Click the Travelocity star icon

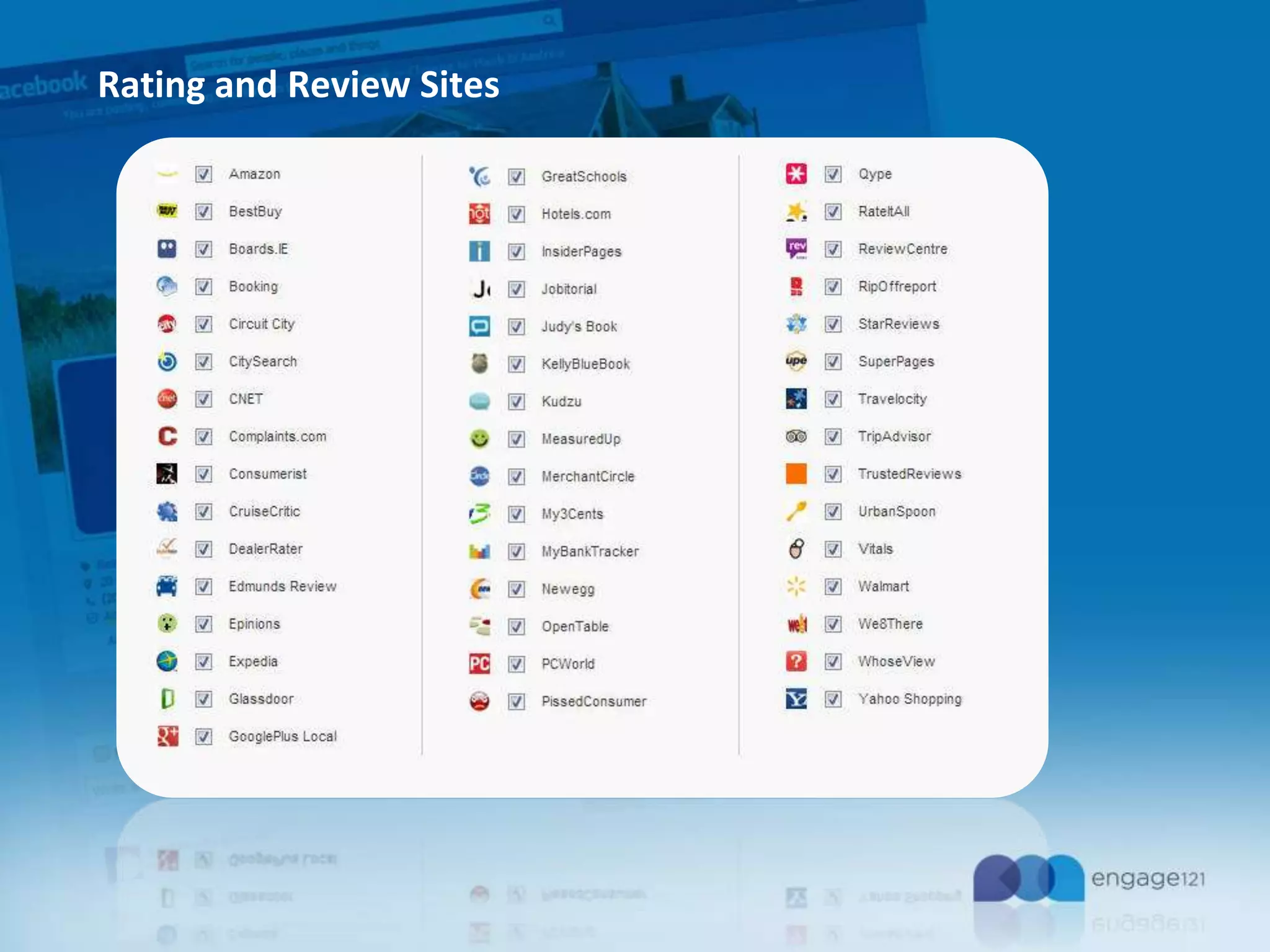pos(796,399)
